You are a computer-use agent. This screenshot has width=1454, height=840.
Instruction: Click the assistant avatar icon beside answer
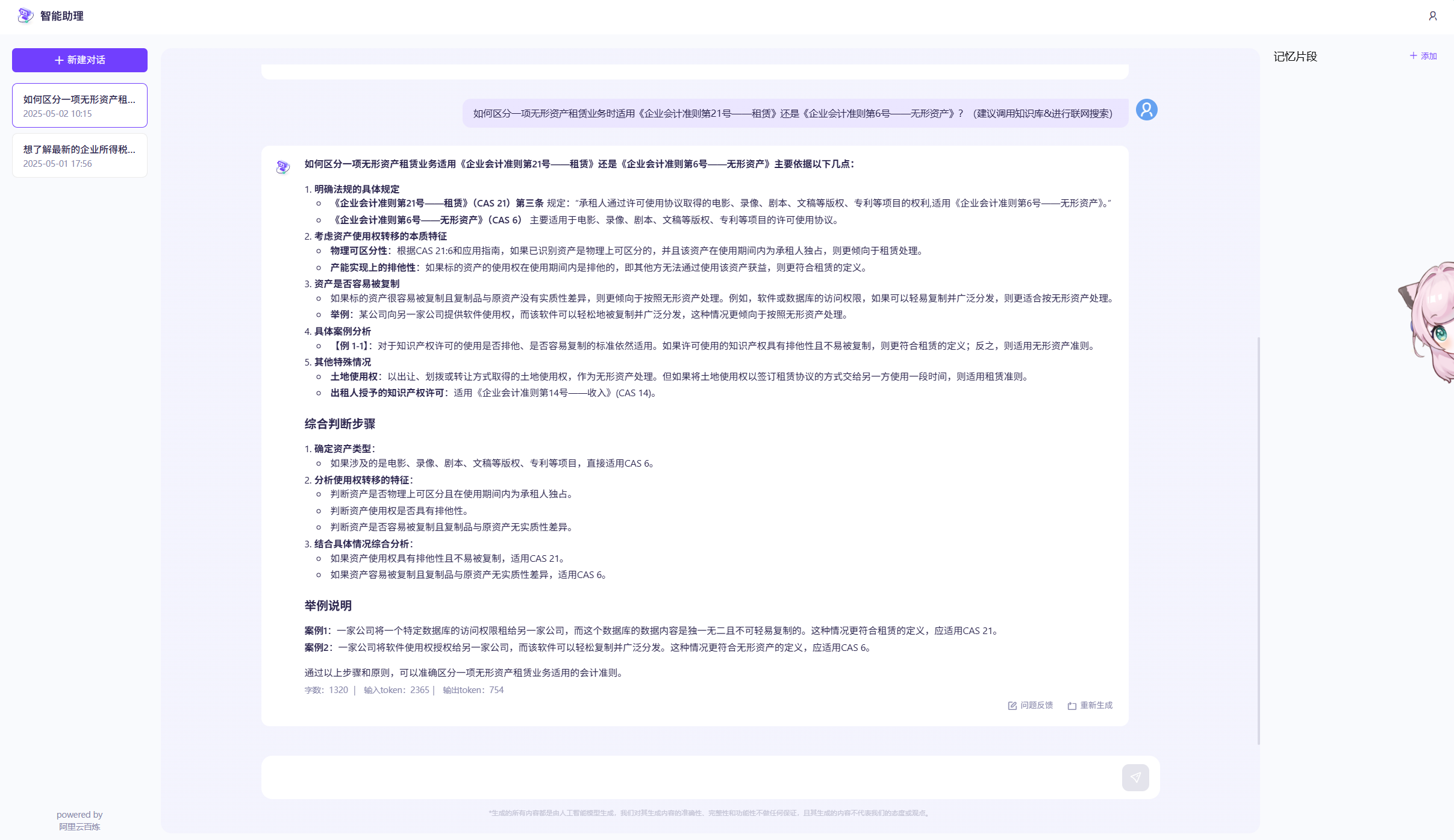point(283,167)
